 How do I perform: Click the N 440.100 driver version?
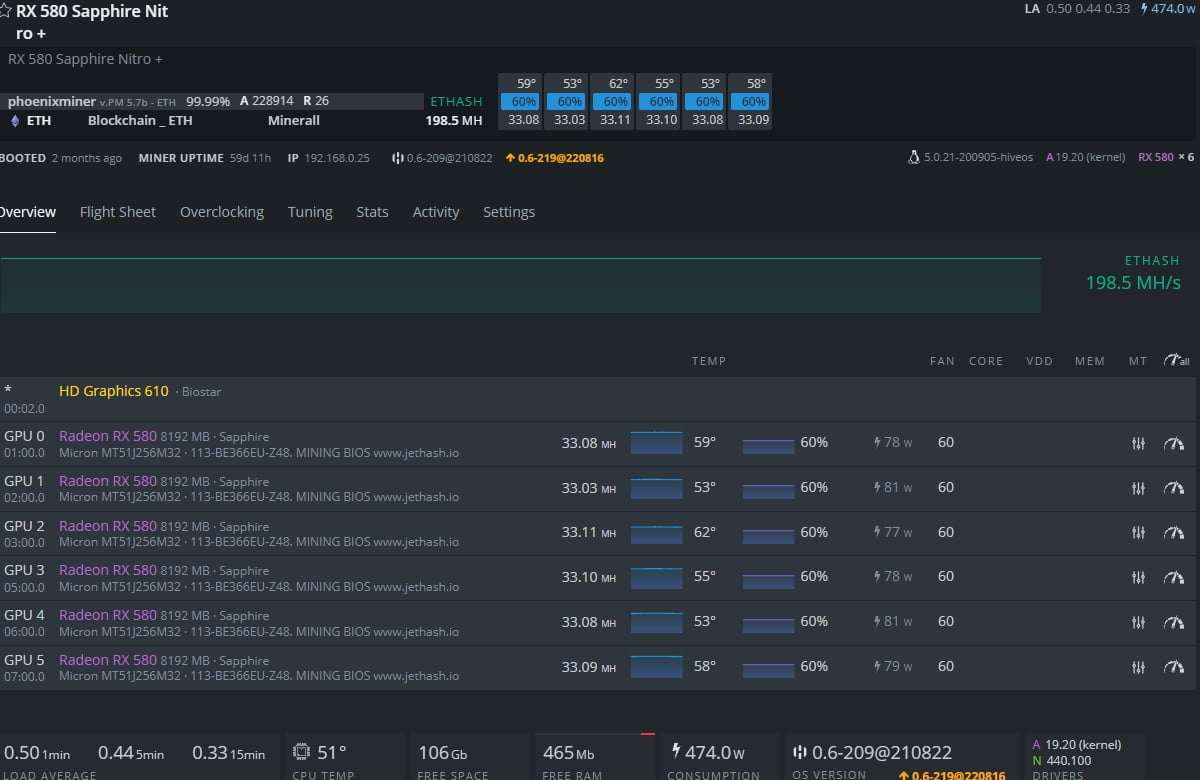pyautogui.click(x=1062, y=760)
